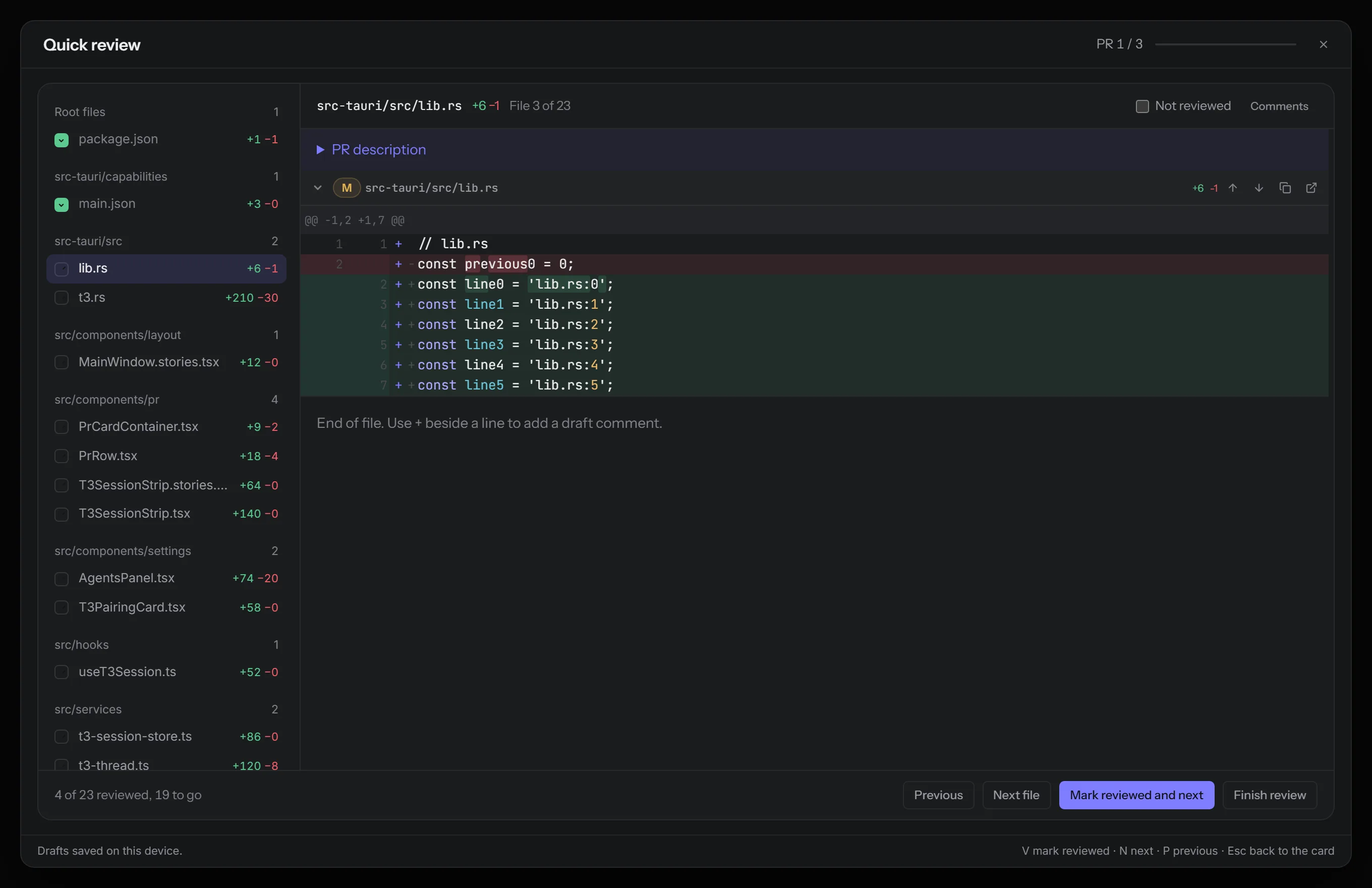Image resolution: width=1372 pixels, height=888 pixels.
Task: Click Mark reviewed and next
Action: 1136,795
